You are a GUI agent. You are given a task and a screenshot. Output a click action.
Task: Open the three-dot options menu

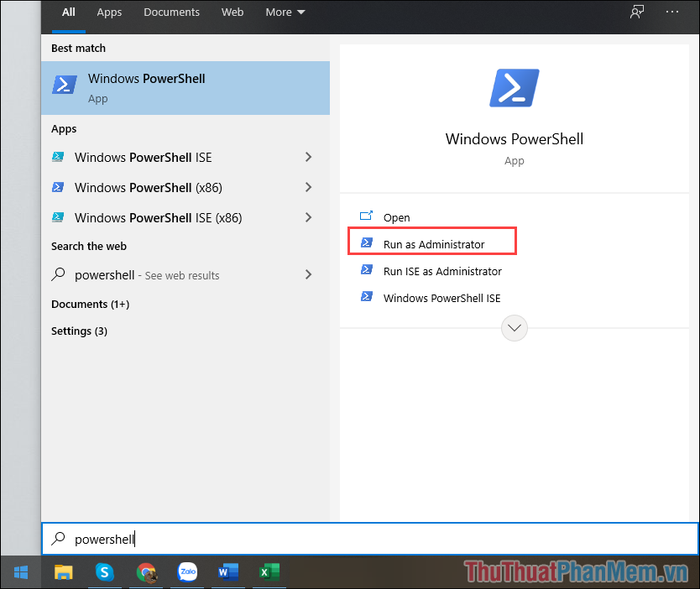672,12
